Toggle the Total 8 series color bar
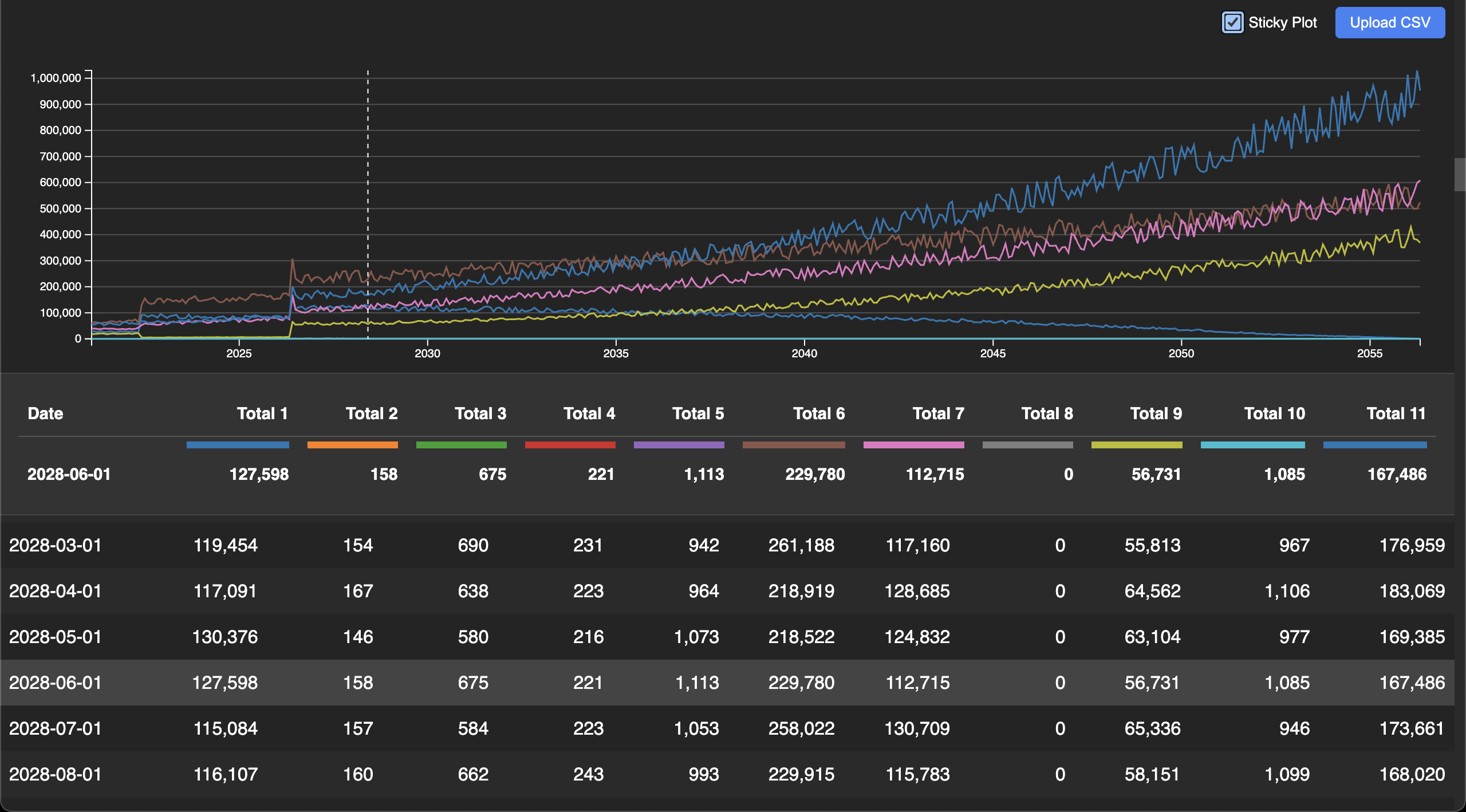Image resolution: width=1466 pixels, height=812 pixels. [1027, 445]
